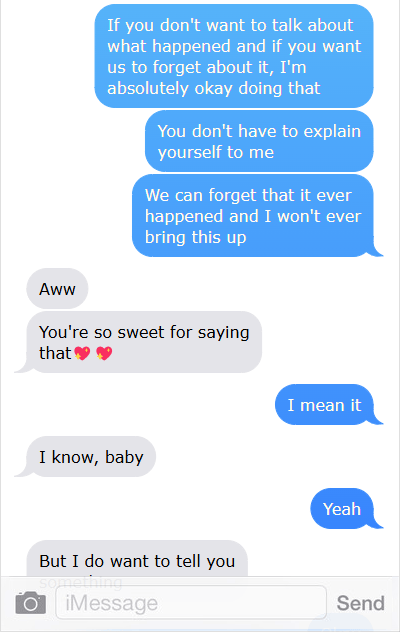
Task: Open the camera attachment icon
Action: pyautogui.click(x=31, y=603)
